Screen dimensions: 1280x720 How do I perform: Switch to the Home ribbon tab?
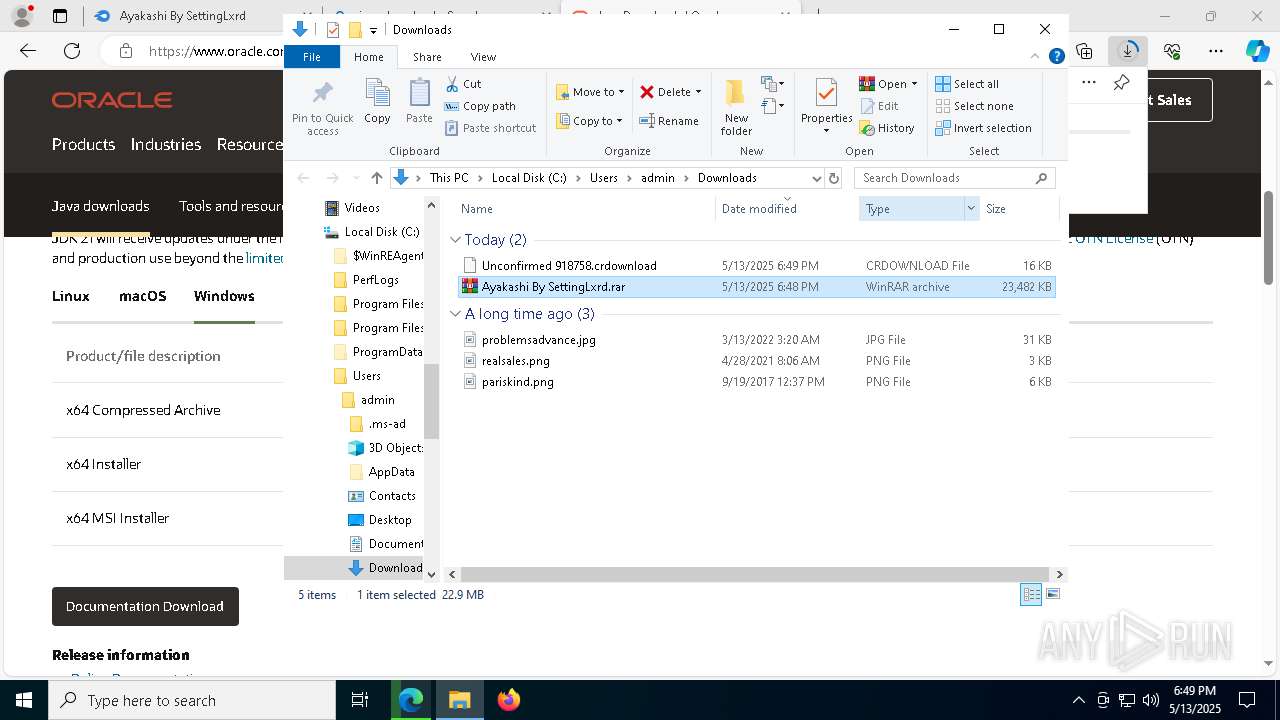[x=368, y=57]
